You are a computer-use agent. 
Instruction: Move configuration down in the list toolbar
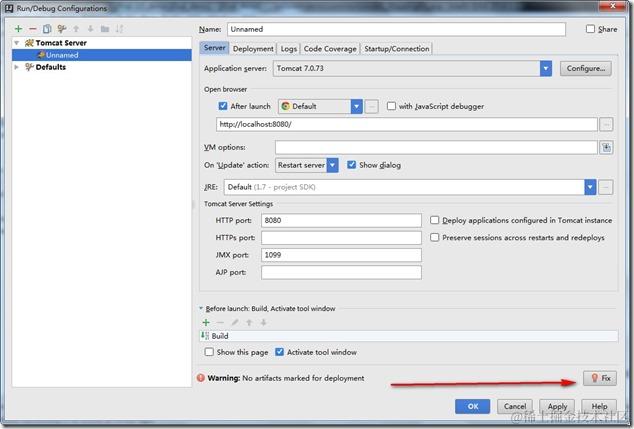pyautogui.click(x=90, y=29)
